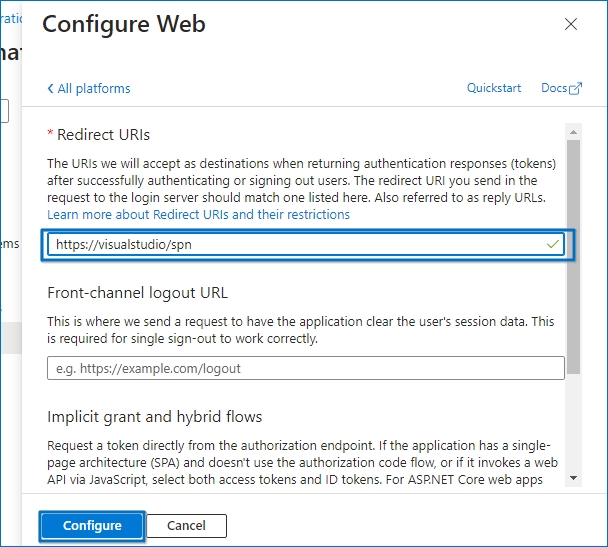This screenshot has height=547, width=608.
Task: Click the scrollbar up arrow
Action: [x=573, y=132]
